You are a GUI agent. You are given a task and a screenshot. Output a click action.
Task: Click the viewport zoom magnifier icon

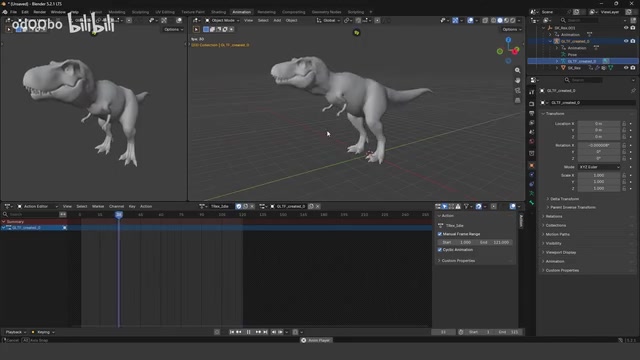pos(517,70)
